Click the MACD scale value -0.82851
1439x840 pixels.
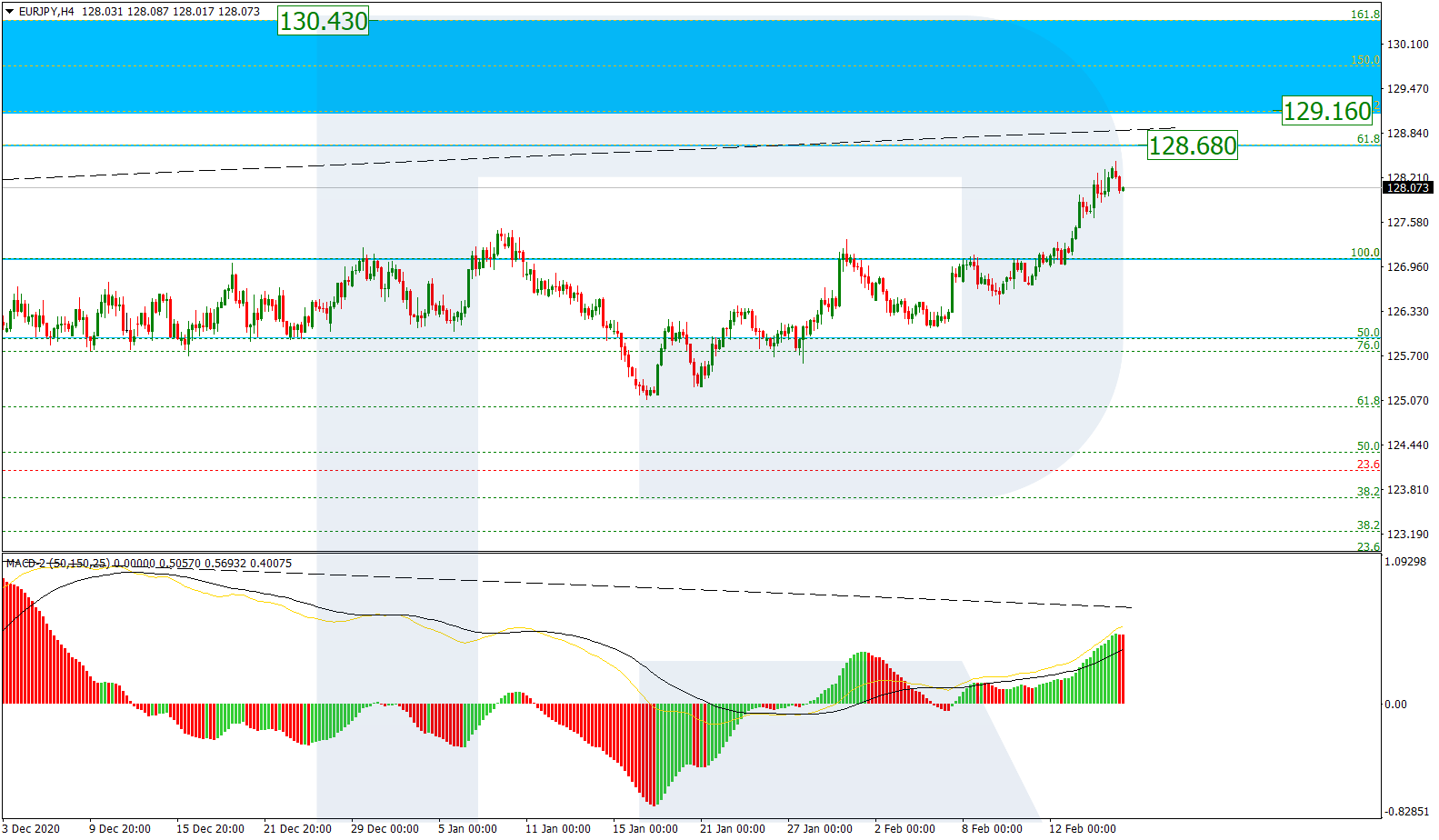(x=1407, y=812)
